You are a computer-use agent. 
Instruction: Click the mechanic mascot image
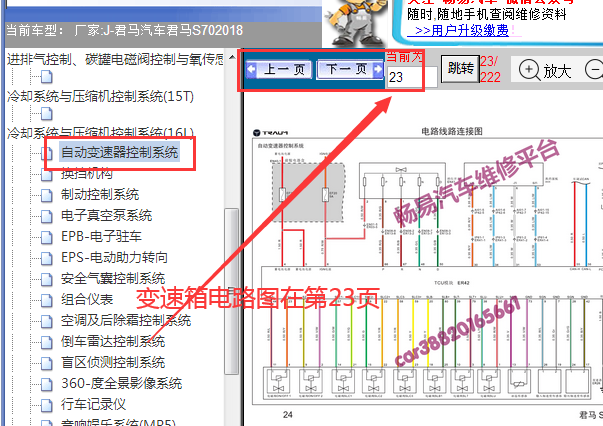tap(355, 22)
